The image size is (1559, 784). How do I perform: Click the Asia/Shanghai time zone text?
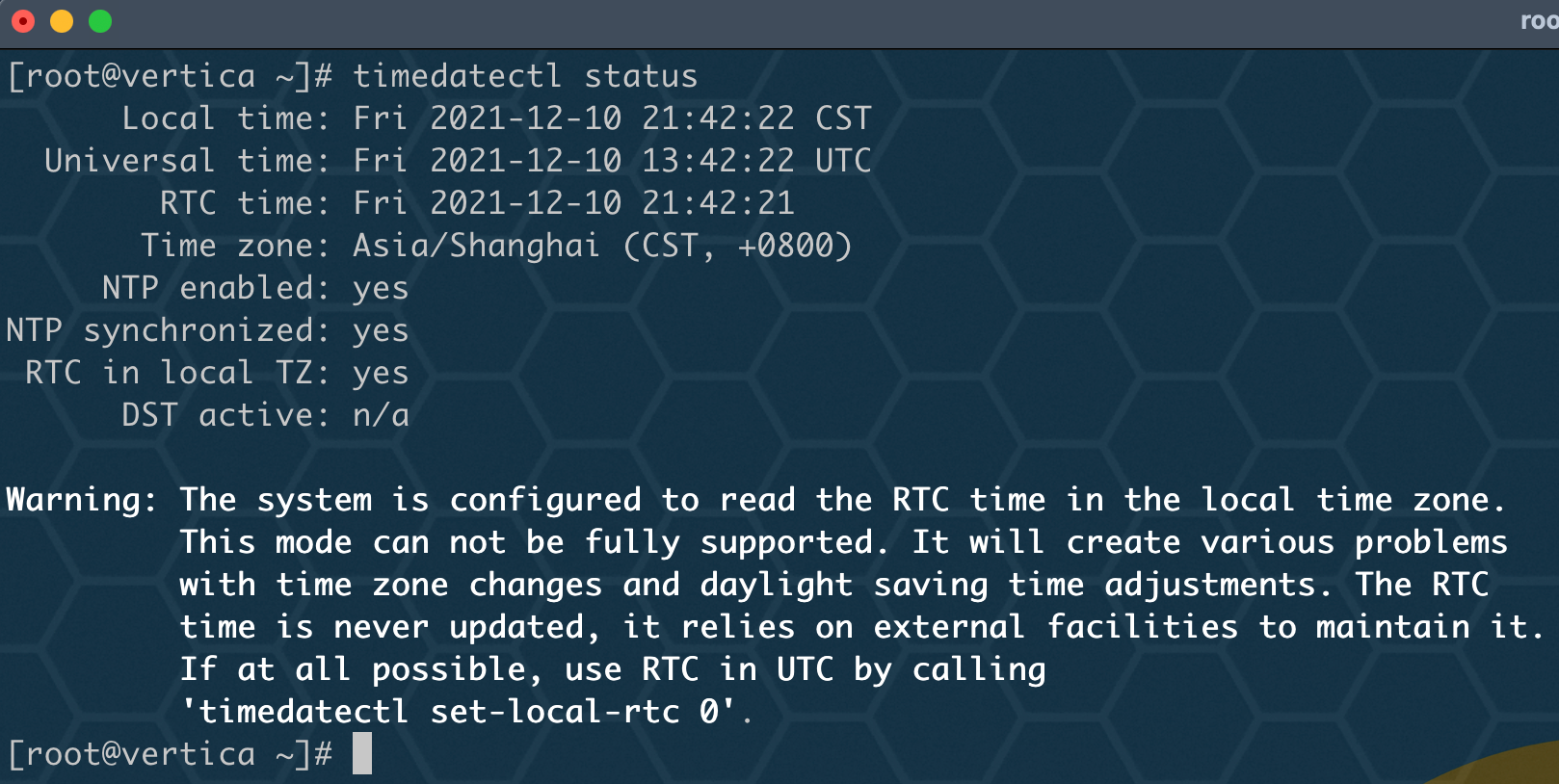point(476,246)
